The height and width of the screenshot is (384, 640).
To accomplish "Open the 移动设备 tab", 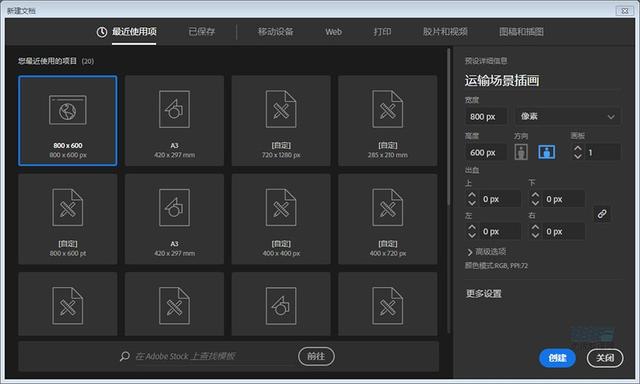I will pos(276,32).
